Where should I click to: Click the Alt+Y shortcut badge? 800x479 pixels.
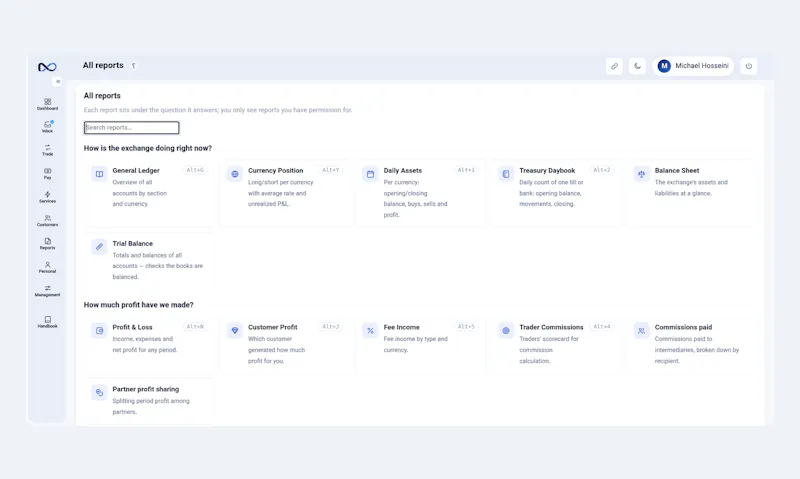pyautogui.click(x=331, y=170)
